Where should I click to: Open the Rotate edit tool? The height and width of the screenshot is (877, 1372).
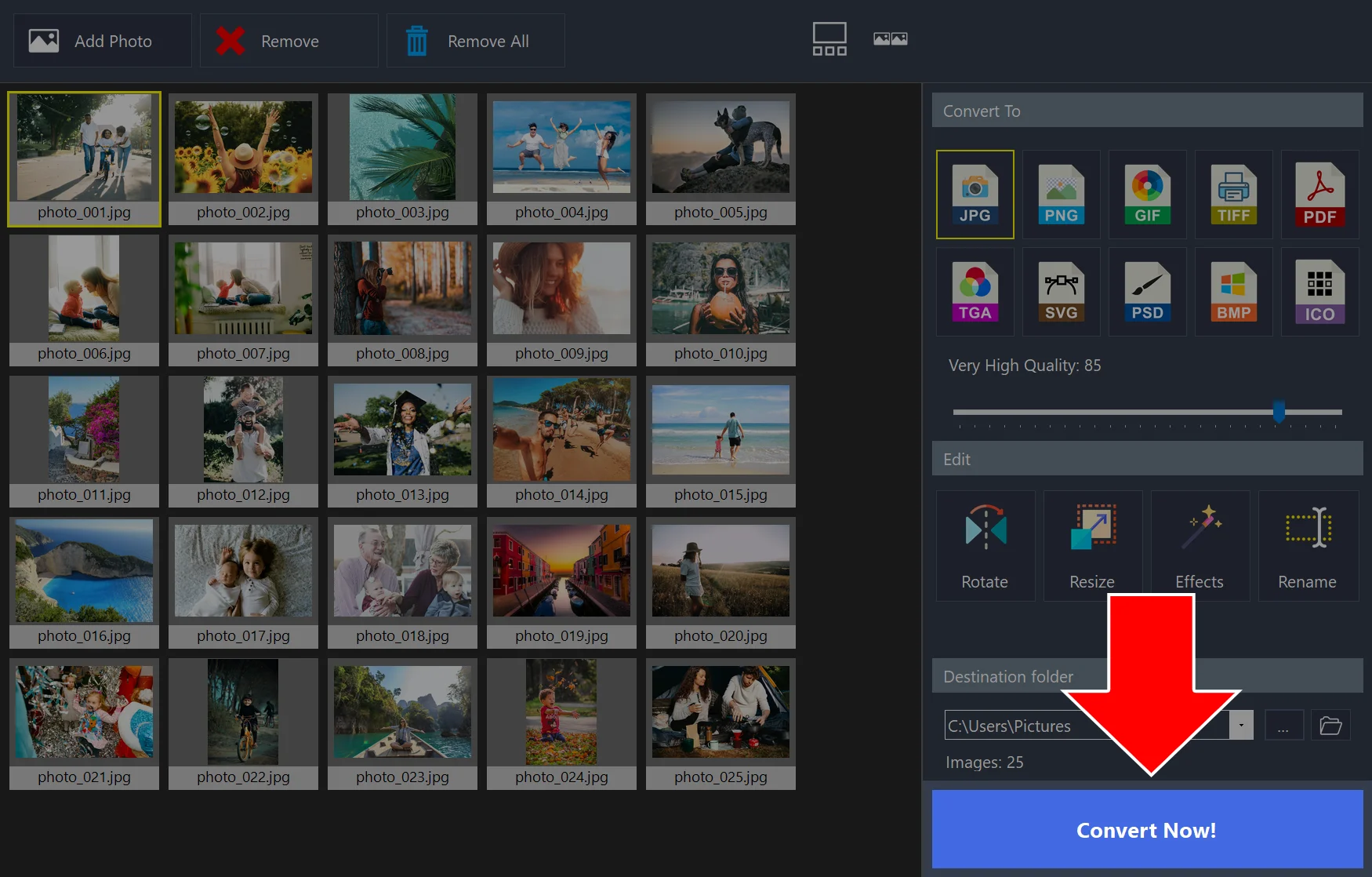pyautogui.click(x=985, y=546)
